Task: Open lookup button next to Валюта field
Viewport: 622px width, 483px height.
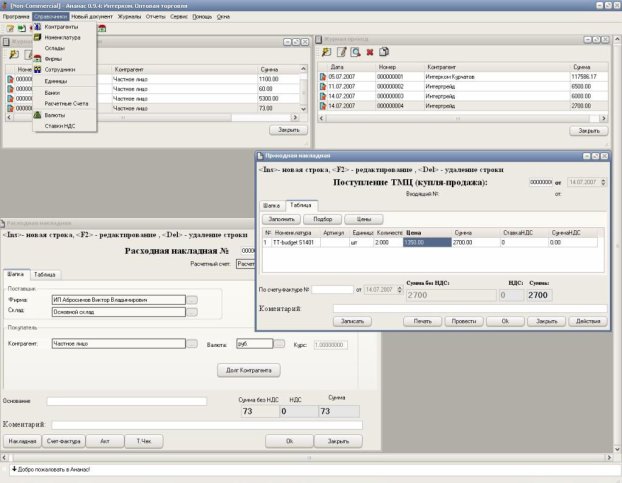Action: click(279, 343)
